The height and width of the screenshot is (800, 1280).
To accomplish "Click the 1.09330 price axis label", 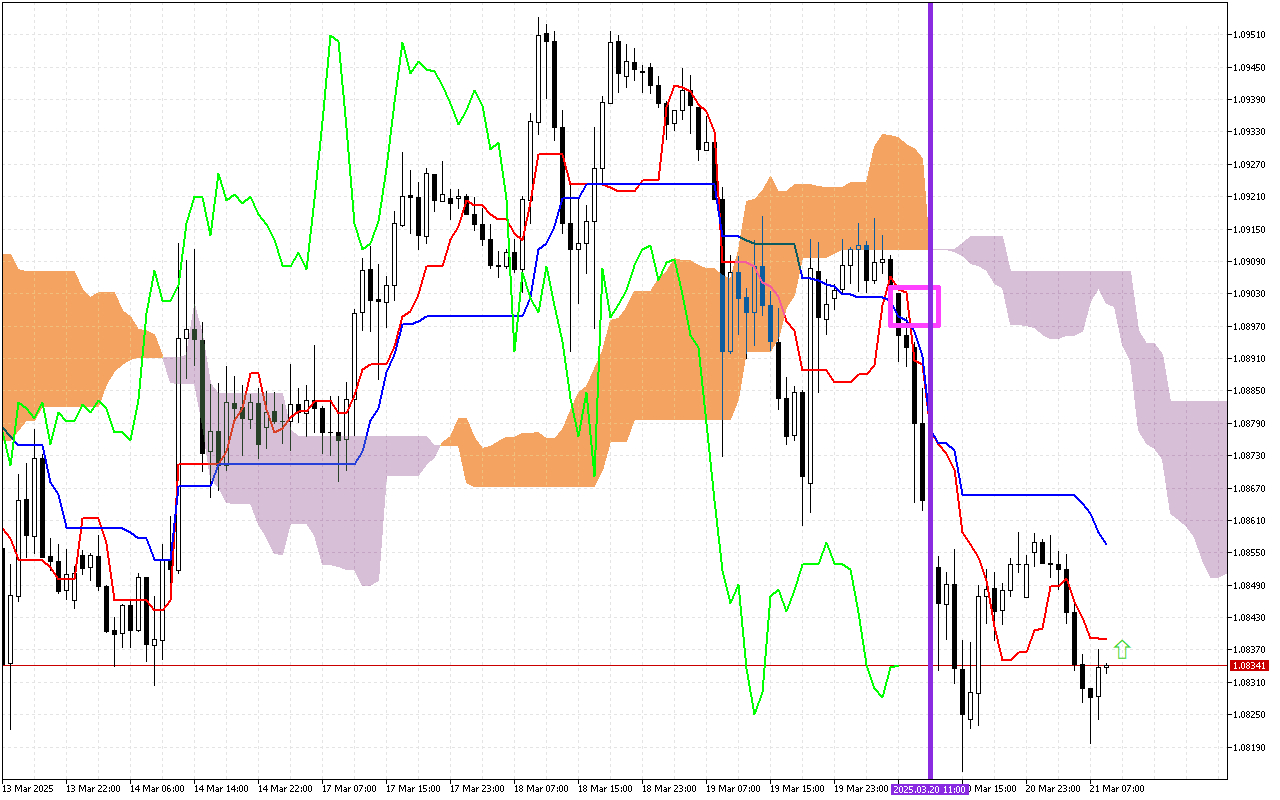I will pos(1249,131).
